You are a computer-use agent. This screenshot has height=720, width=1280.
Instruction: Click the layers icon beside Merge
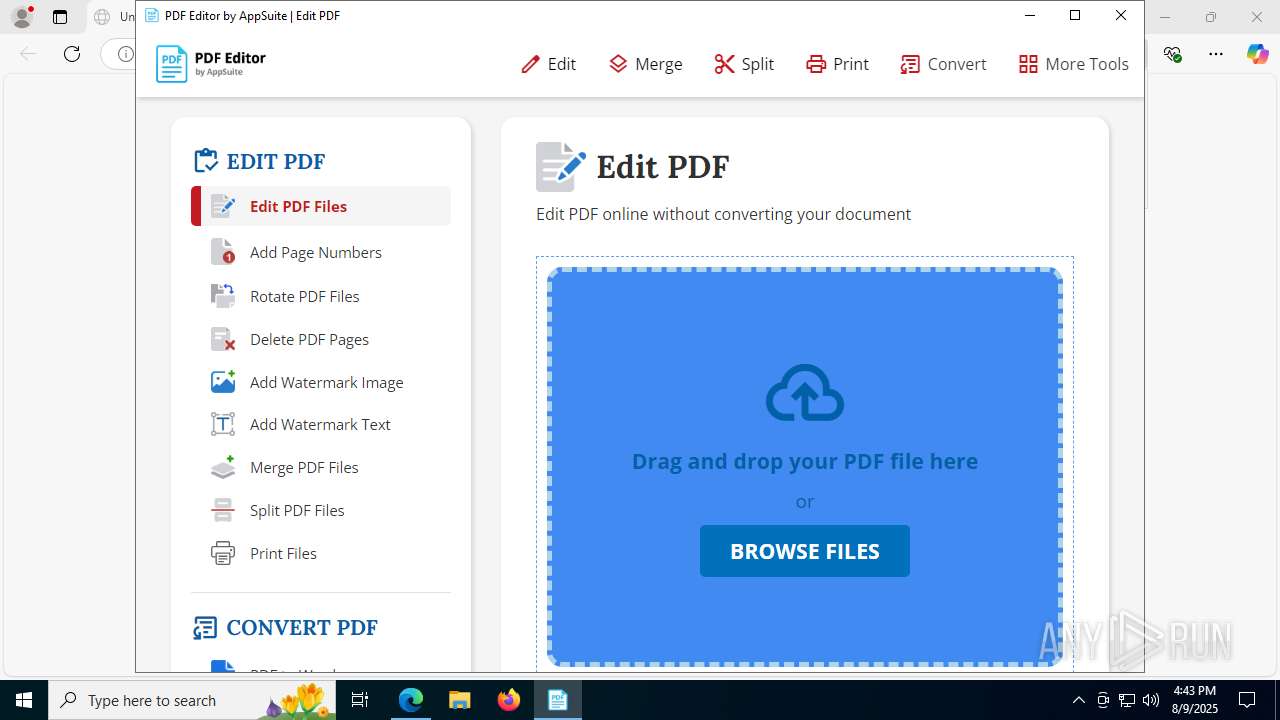tap(618, 64)
